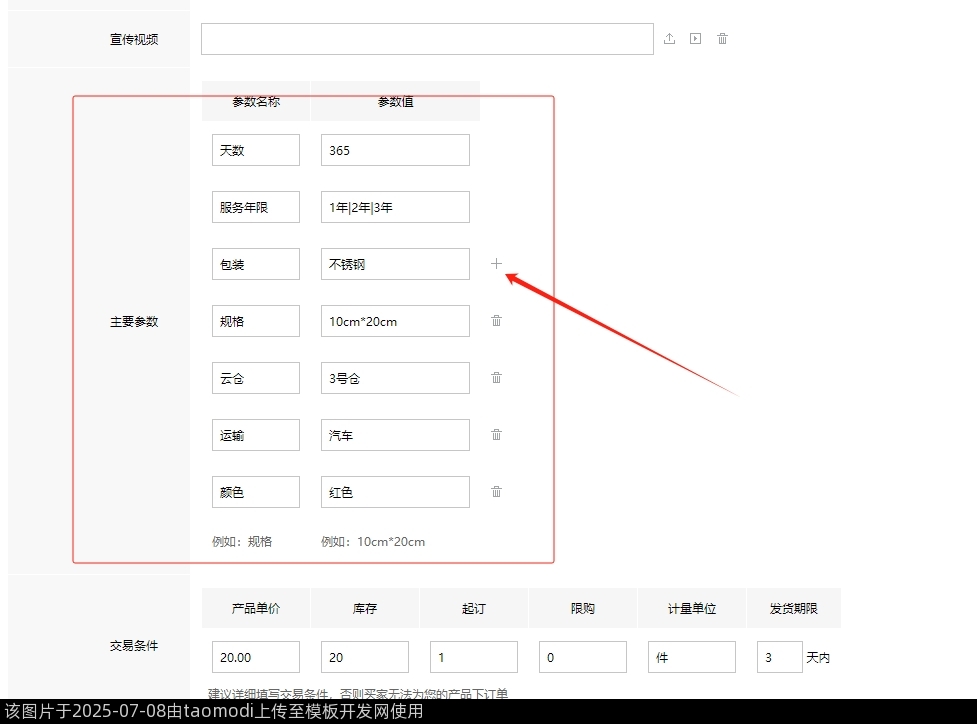Delete the 云仓 parameter with its trash icon
Screen dimensions: 977x724
[496, 377]
